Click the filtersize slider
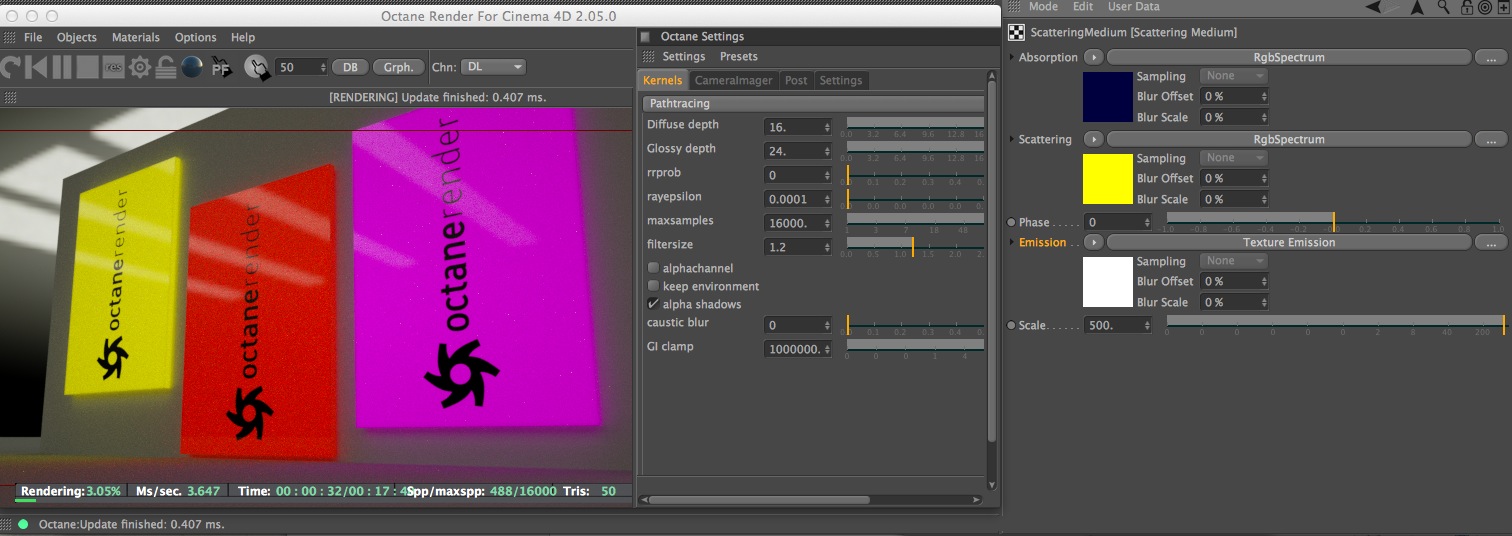This screenshot has width=1512, height=536. click(915, 246)
